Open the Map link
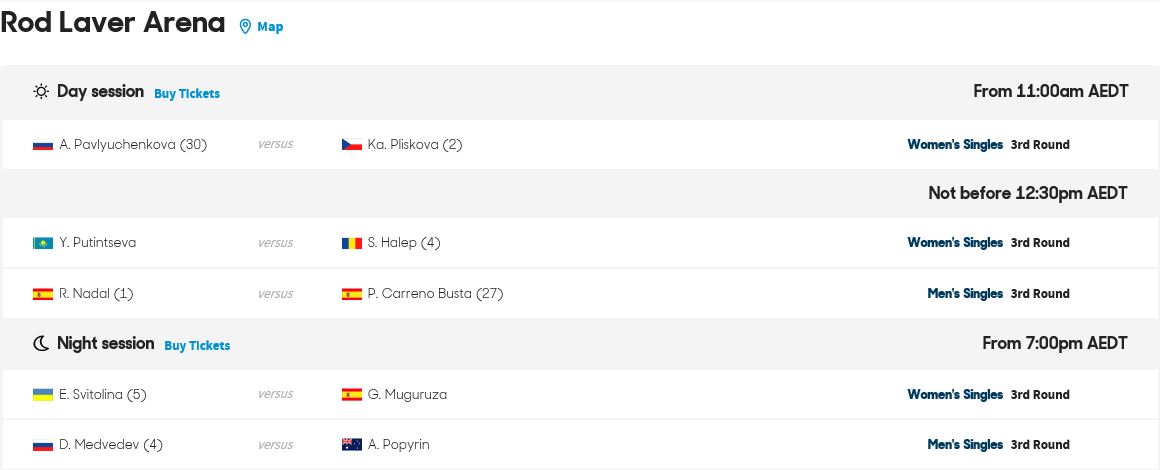The image size is (1160, 470). [270, 27]
